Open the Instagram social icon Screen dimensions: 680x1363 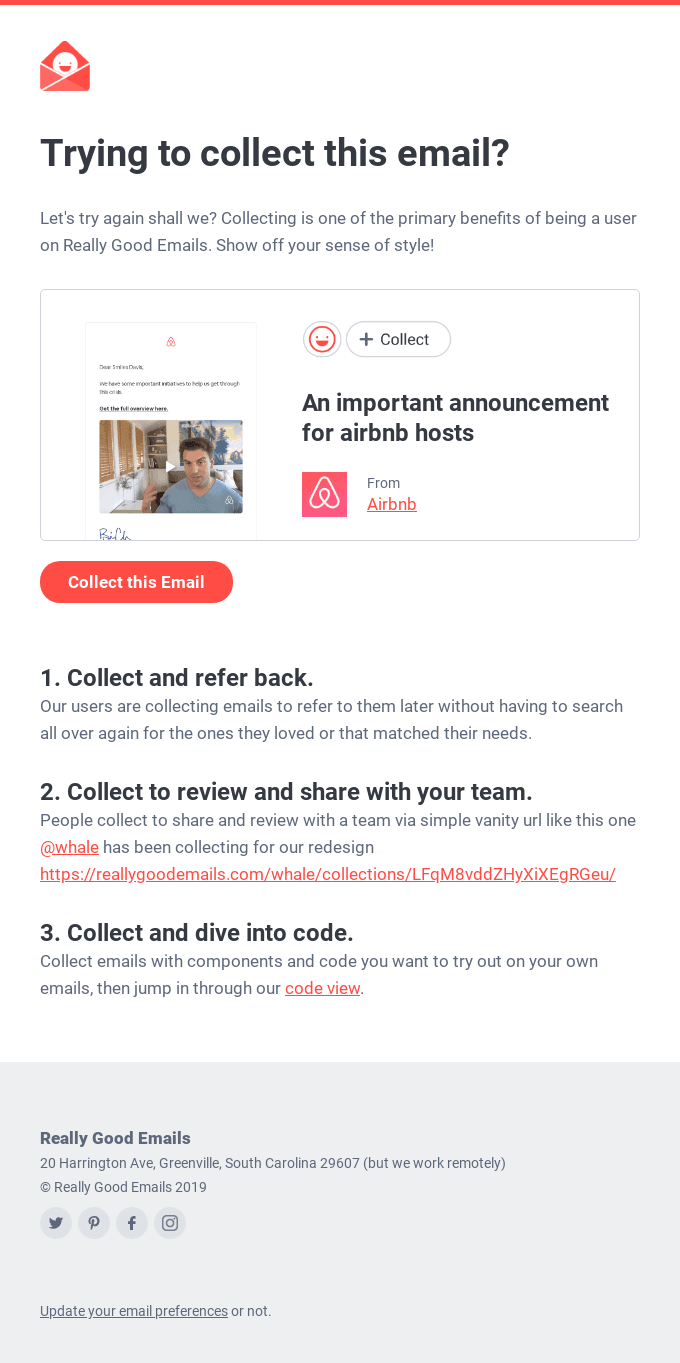170,1223
